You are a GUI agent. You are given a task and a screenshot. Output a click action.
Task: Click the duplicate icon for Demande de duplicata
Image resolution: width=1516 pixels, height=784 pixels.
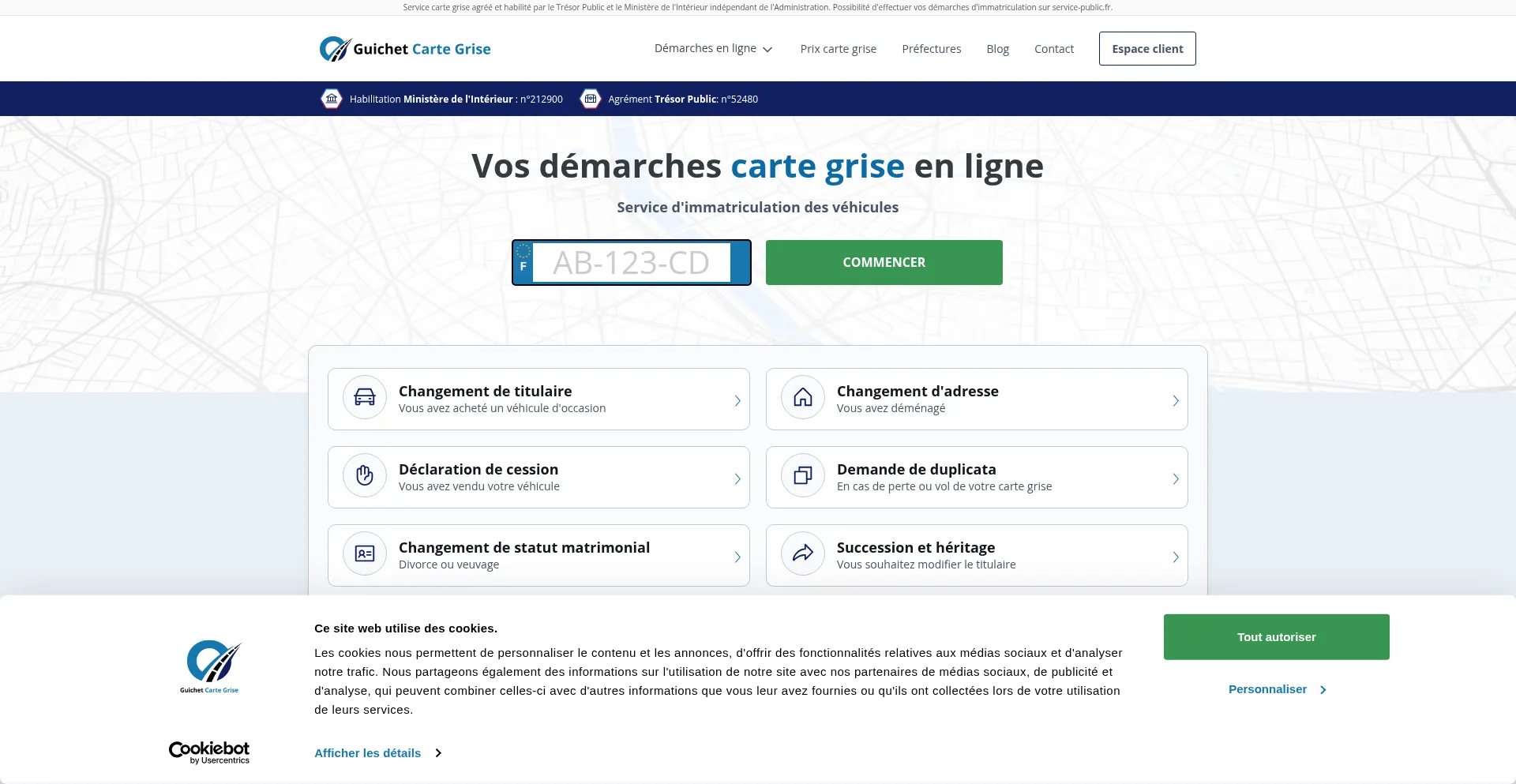coord(802,475)
